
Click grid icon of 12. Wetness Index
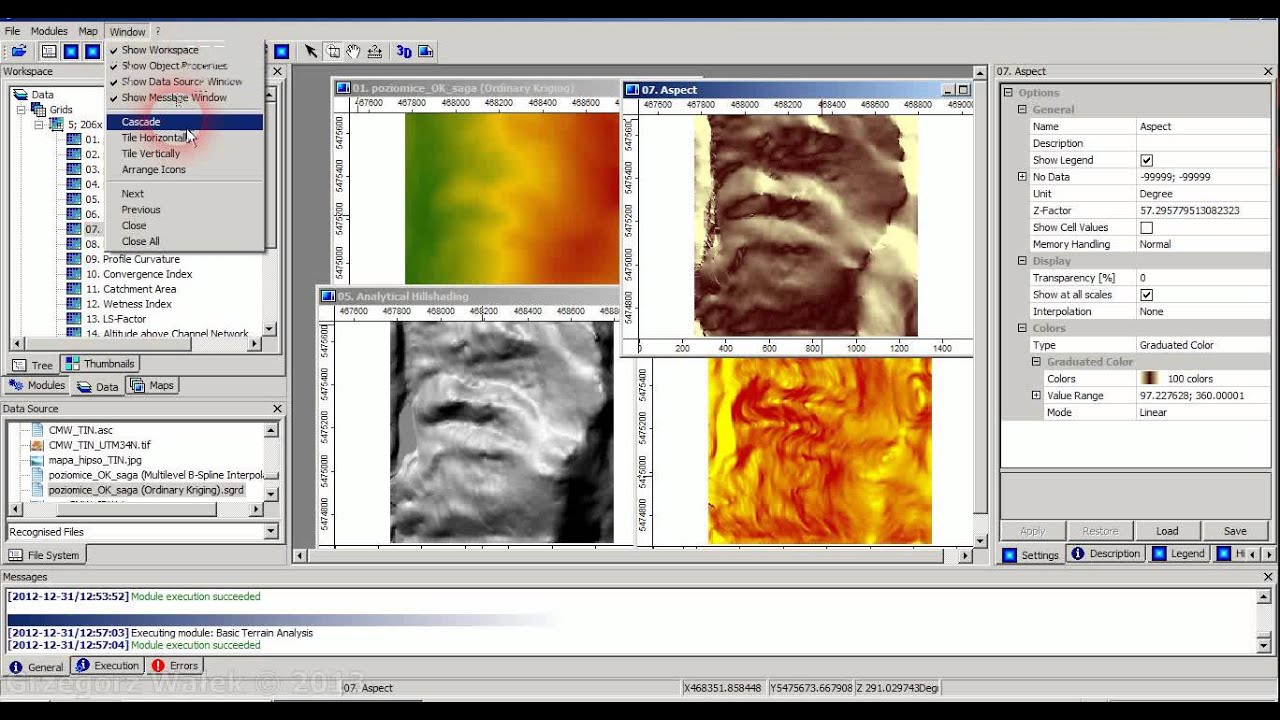click(74, 304)
